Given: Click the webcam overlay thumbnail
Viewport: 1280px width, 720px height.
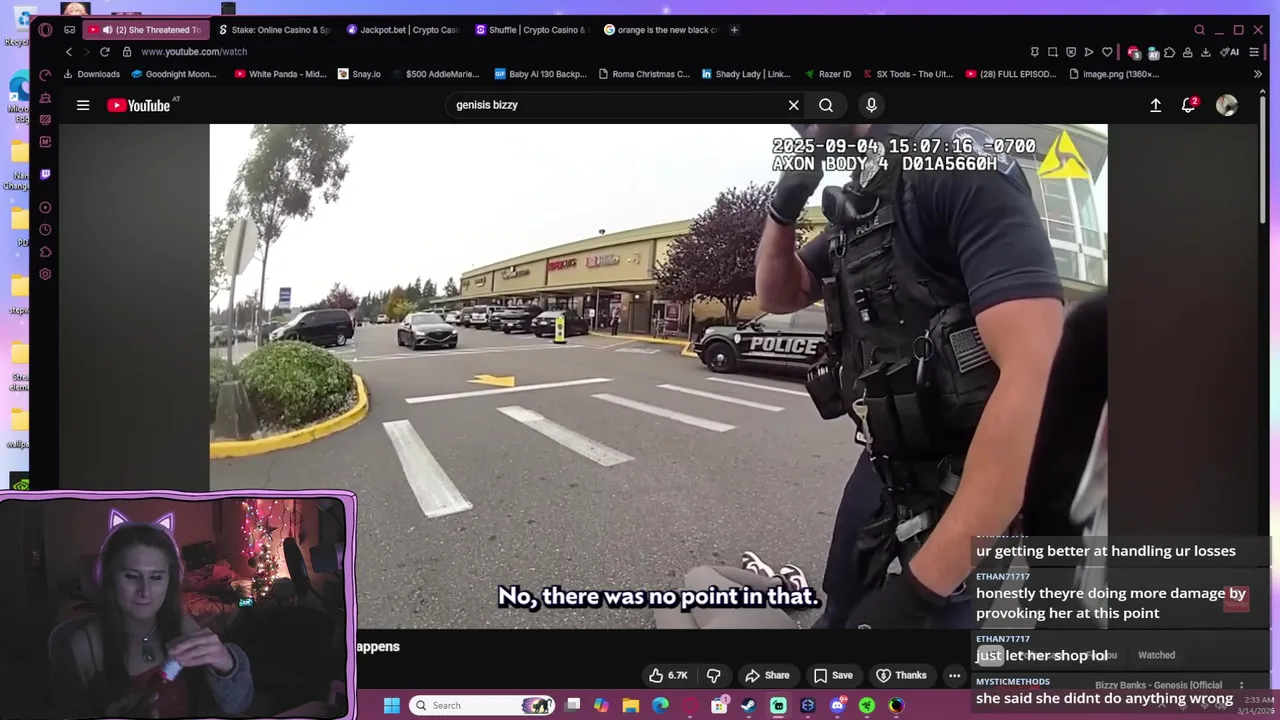Looking at the screenshot, I should [x=178, y=606].
